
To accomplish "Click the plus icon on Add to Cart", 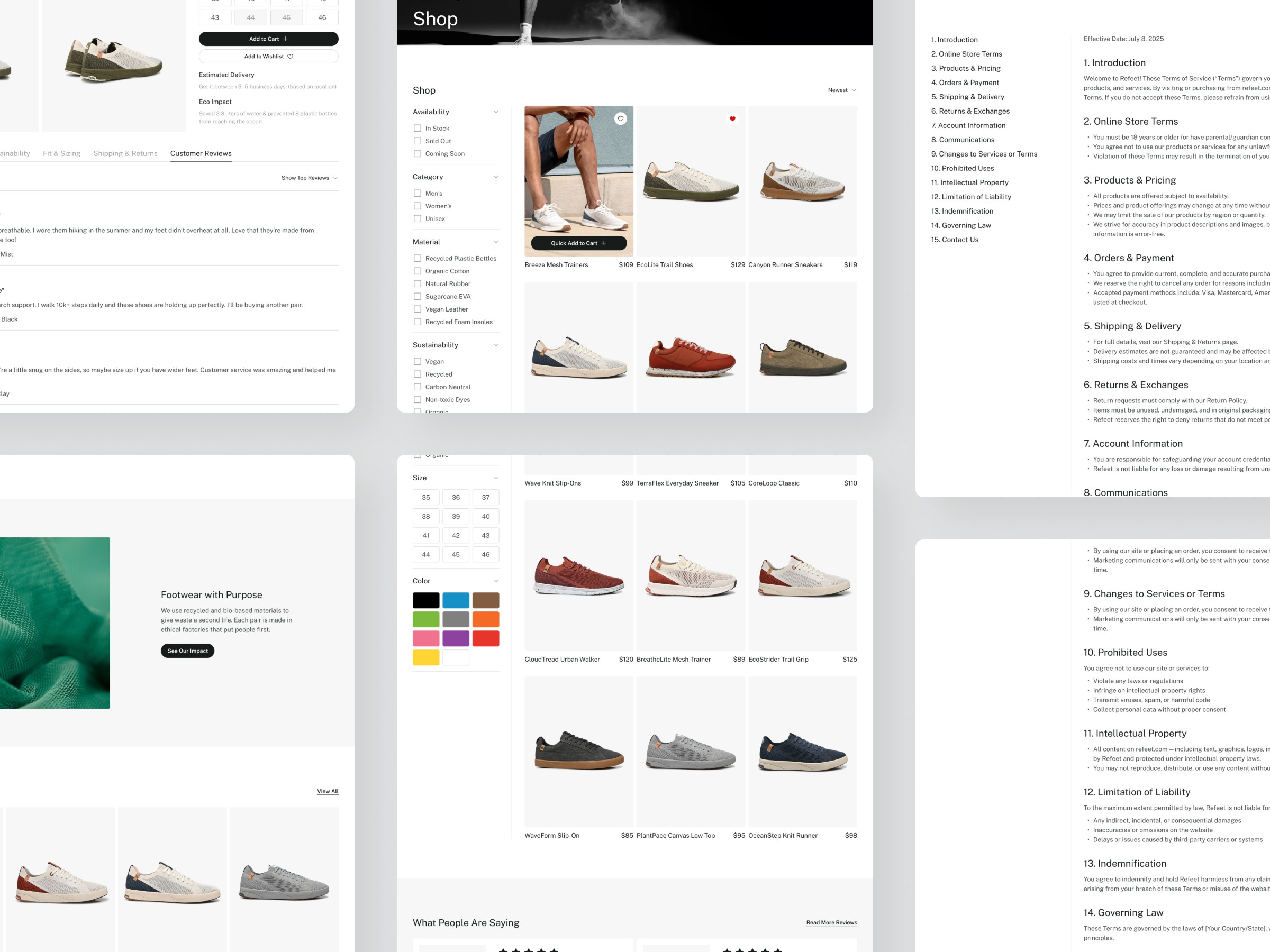I will tap(285, 39).
